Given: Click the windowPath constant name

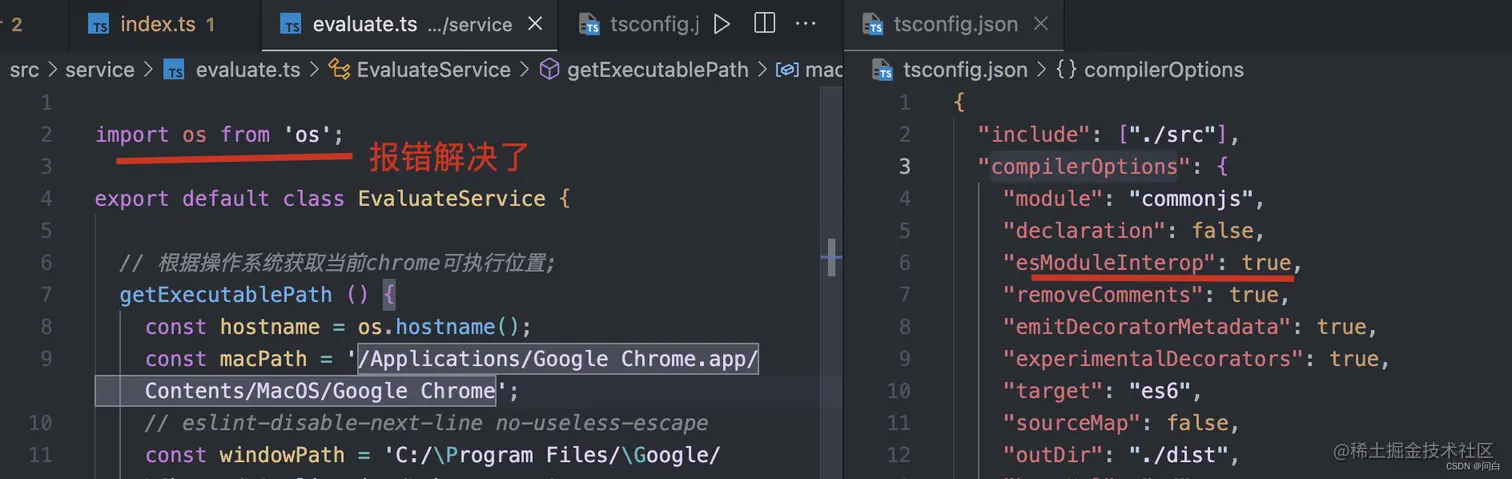Looking at the screenshot, I should click(x=282, y=454).
